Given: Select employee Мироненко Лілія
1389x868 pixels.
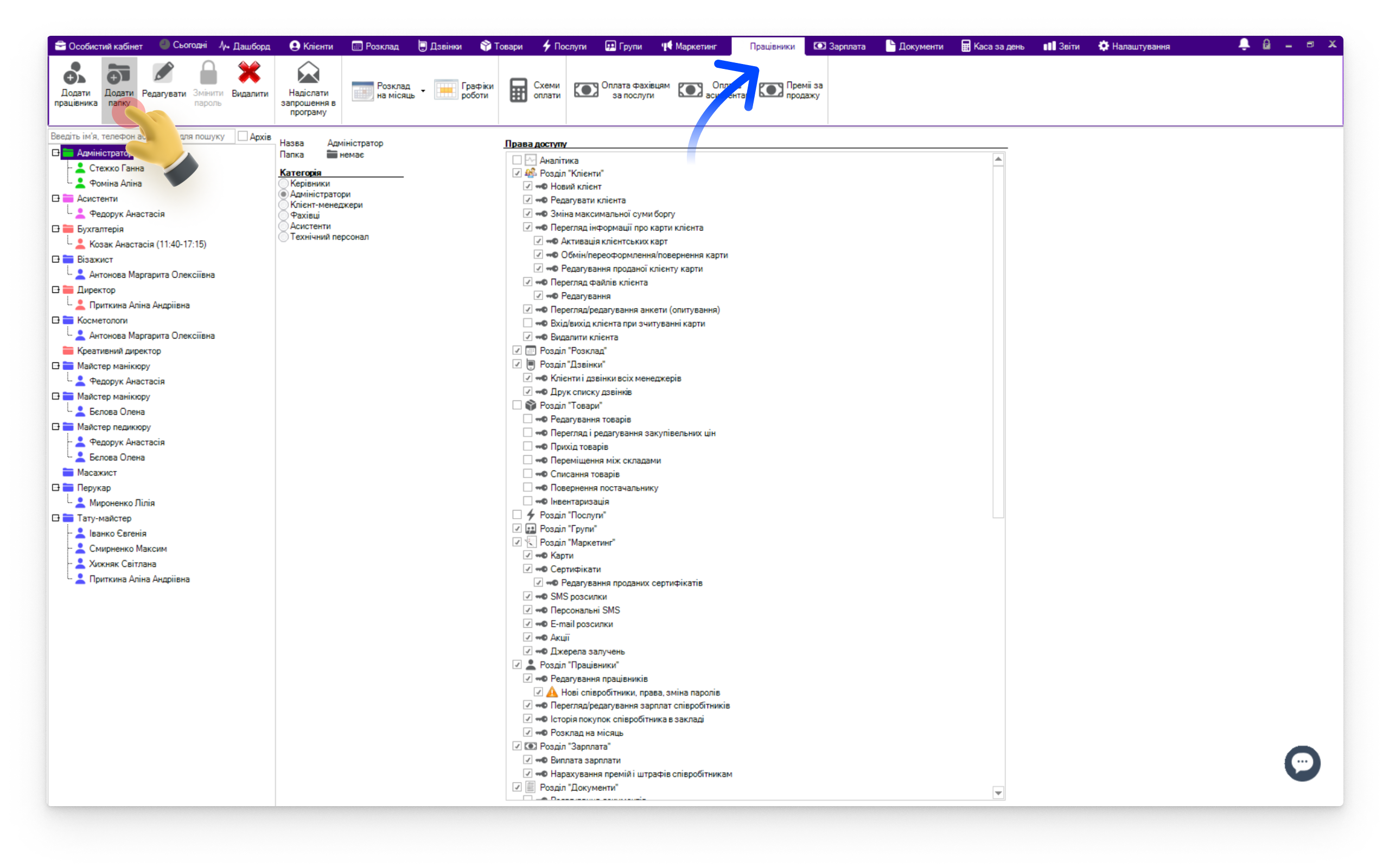Looking at the screenshot, I should (x=122, y=503).
